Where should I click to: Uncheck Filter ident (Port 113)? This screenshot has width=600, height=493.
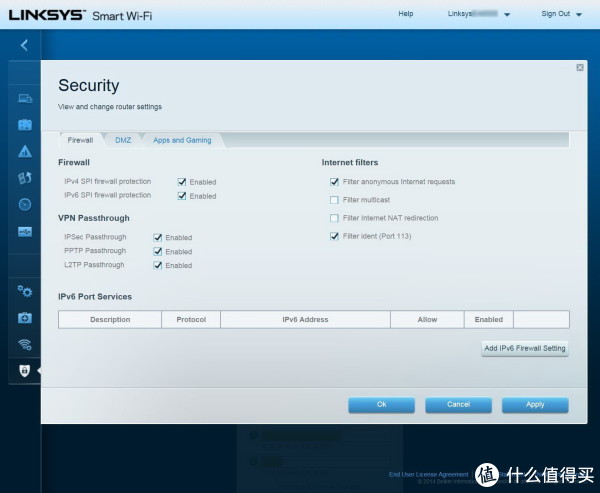point(334,236)
